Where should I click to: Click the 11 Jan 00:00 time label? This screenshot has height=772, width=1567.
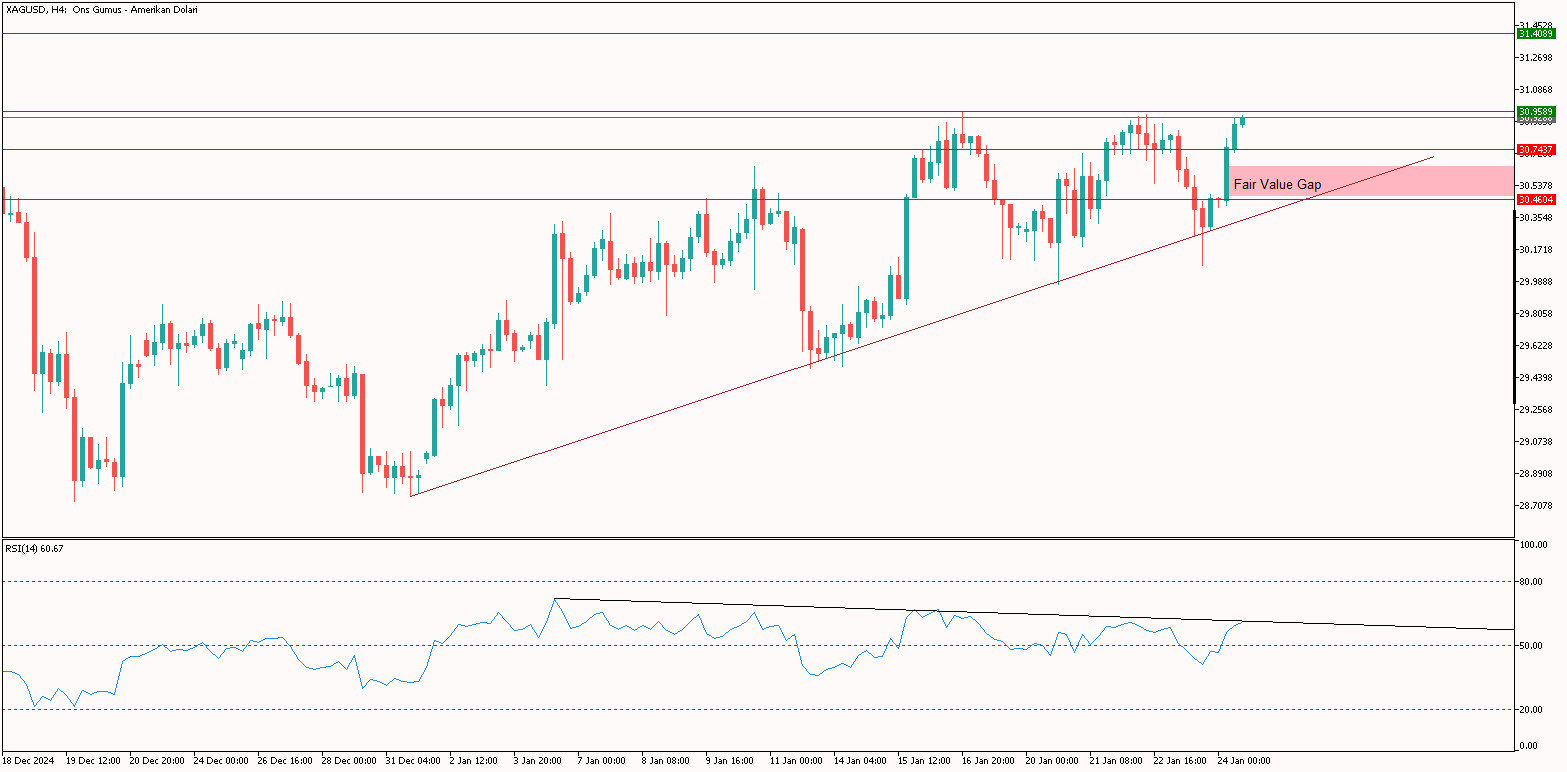pos(798,760)
